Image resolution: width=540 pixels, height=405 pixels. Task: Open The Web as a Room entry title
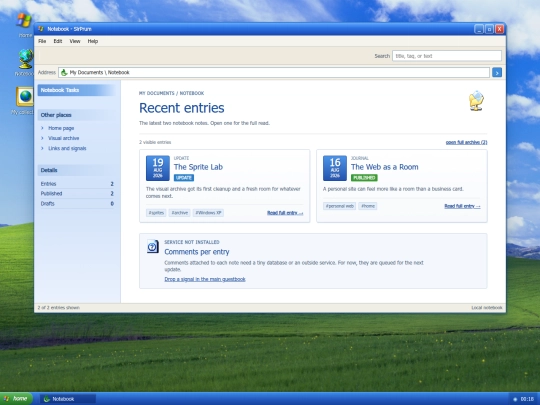point(385,167)
